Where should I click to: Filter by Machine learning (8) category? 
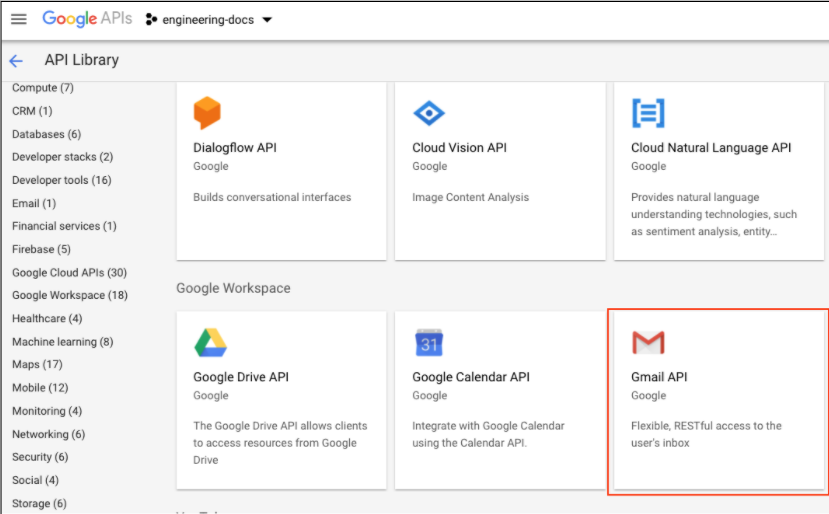pos(62,342)
